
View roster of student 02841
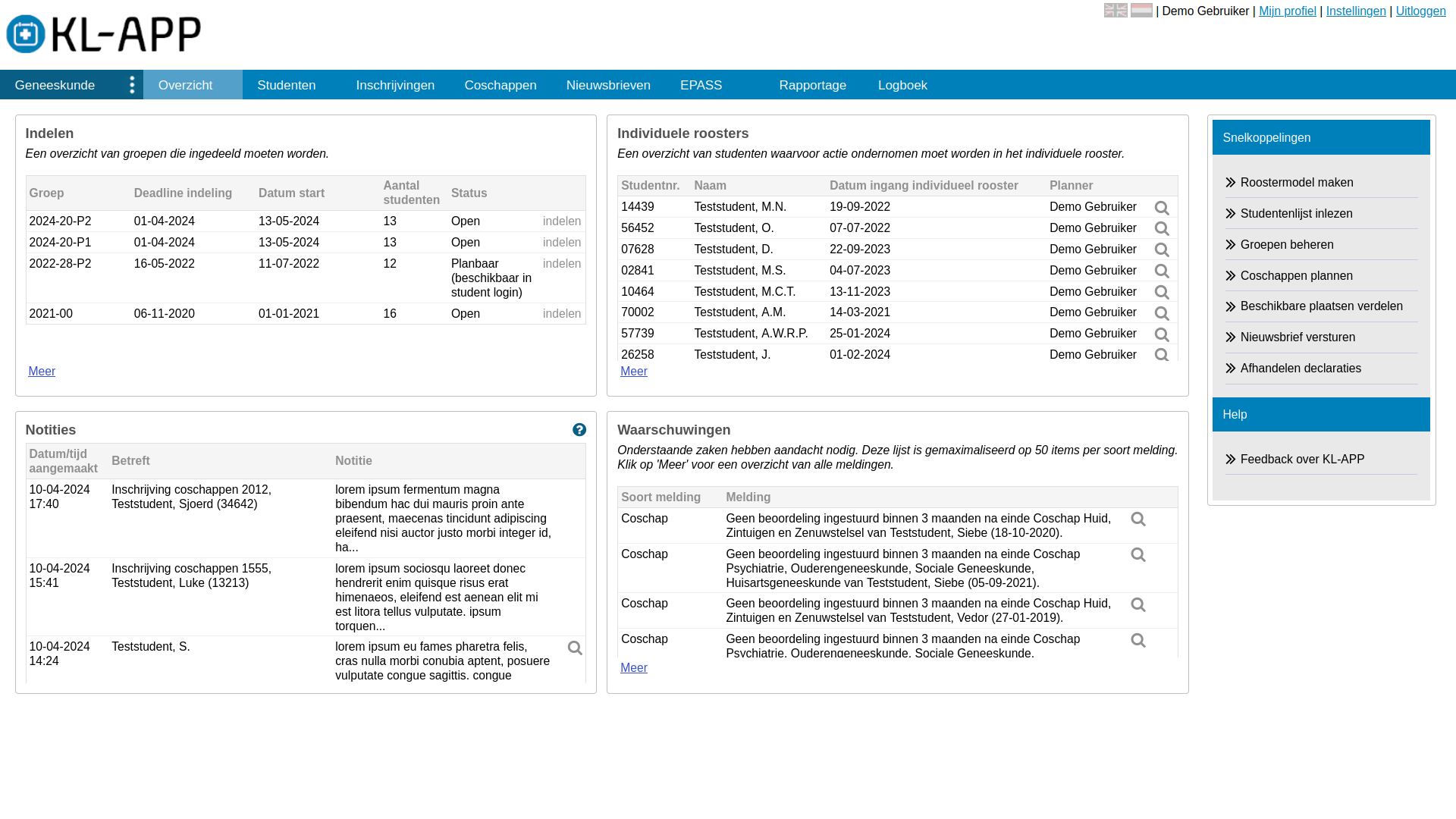tap(1162, 271)
